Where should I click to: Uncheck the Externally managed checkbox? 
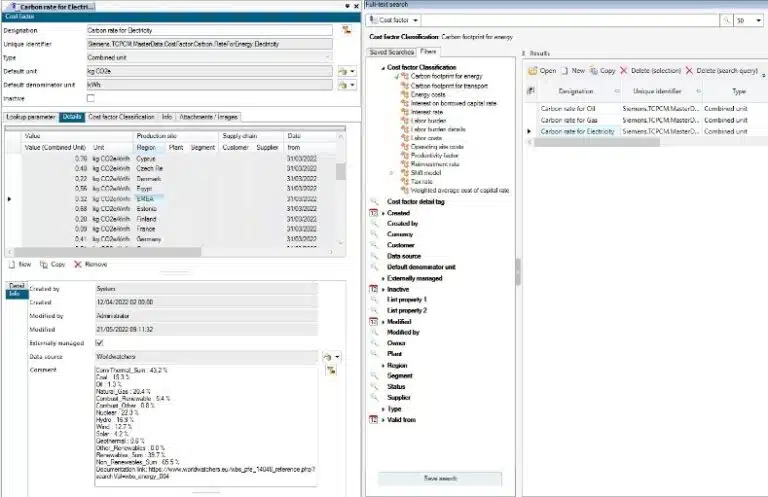(97, 342)
